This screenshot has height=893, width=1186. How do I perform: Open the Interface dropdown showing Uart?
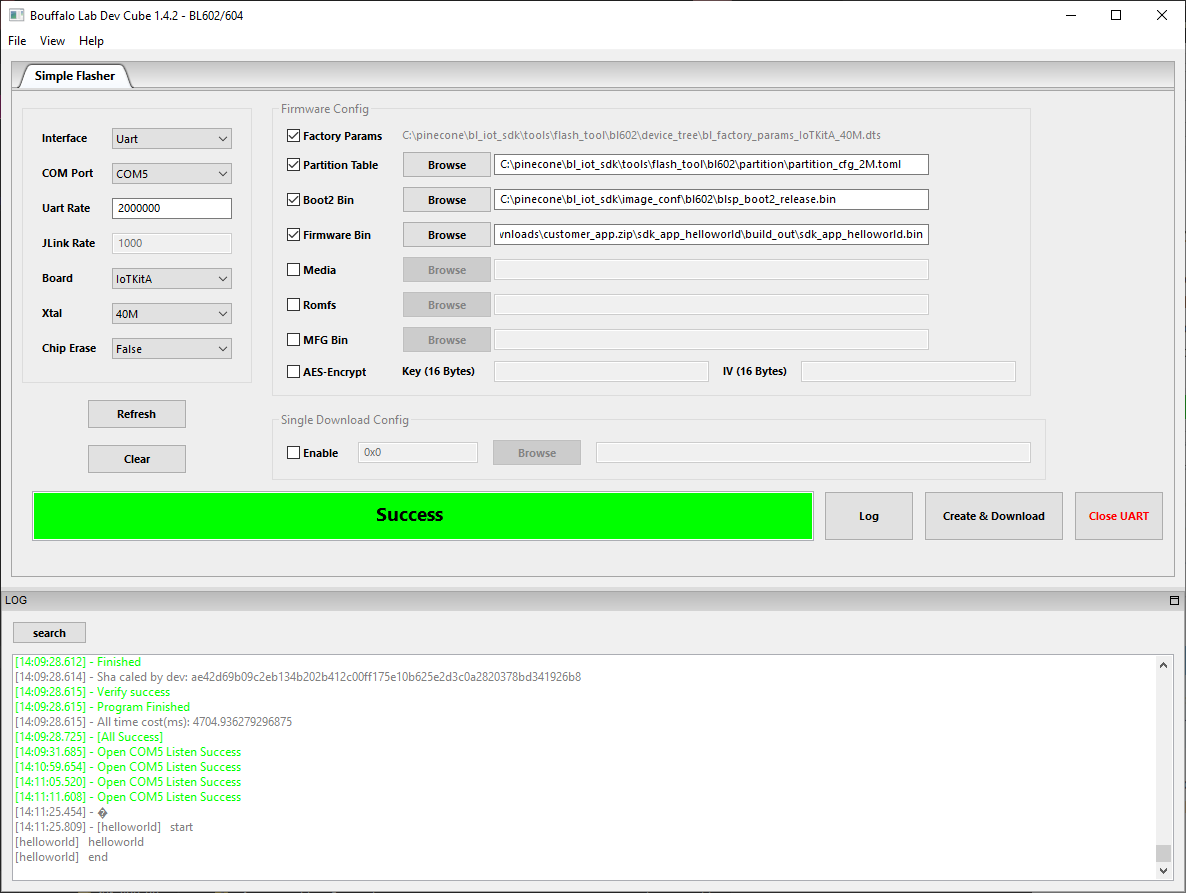click(x=172, y=139)
